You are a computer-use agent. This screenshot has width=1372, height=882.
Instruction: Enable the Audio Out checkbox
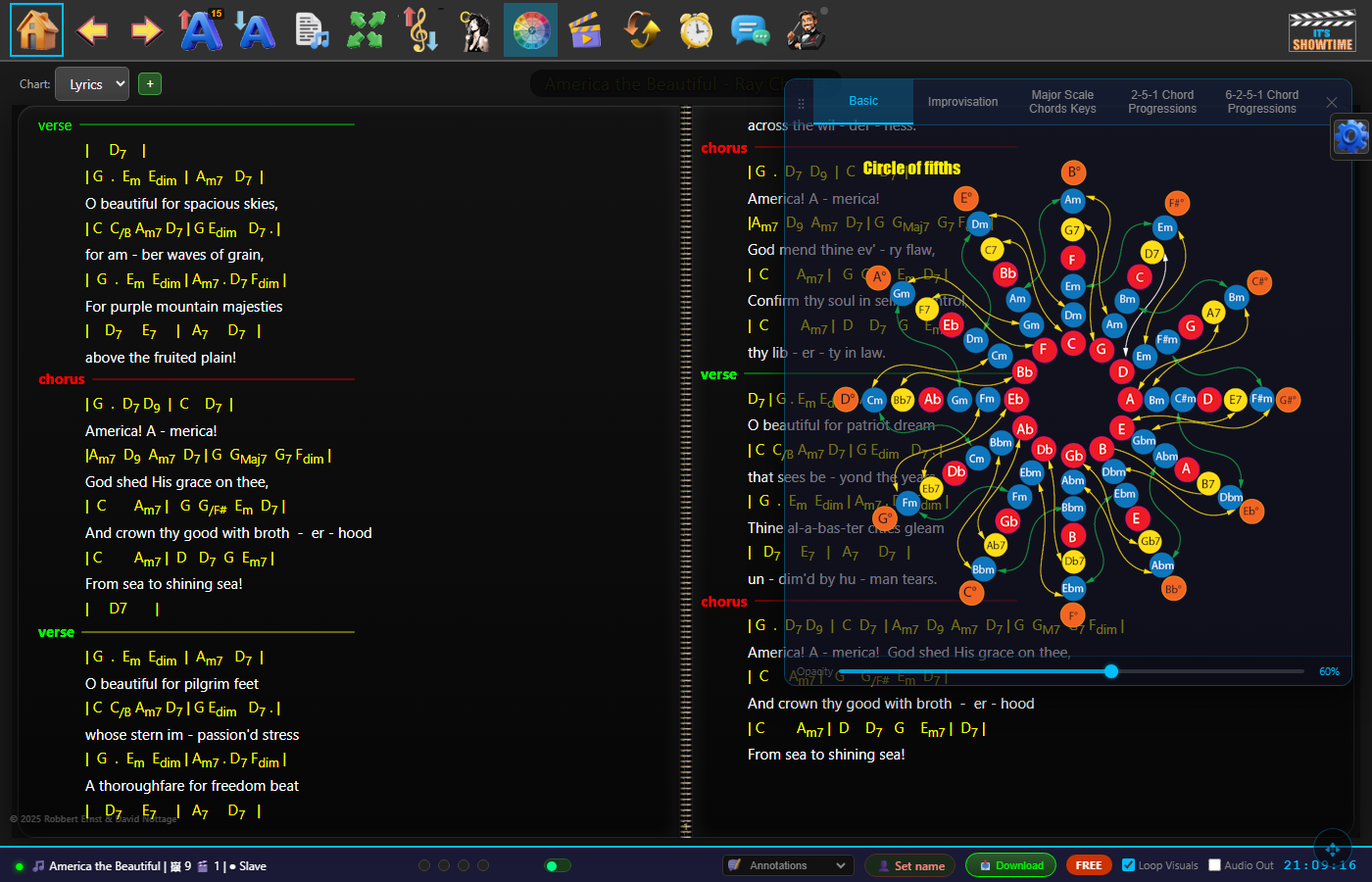[1215, 865]
